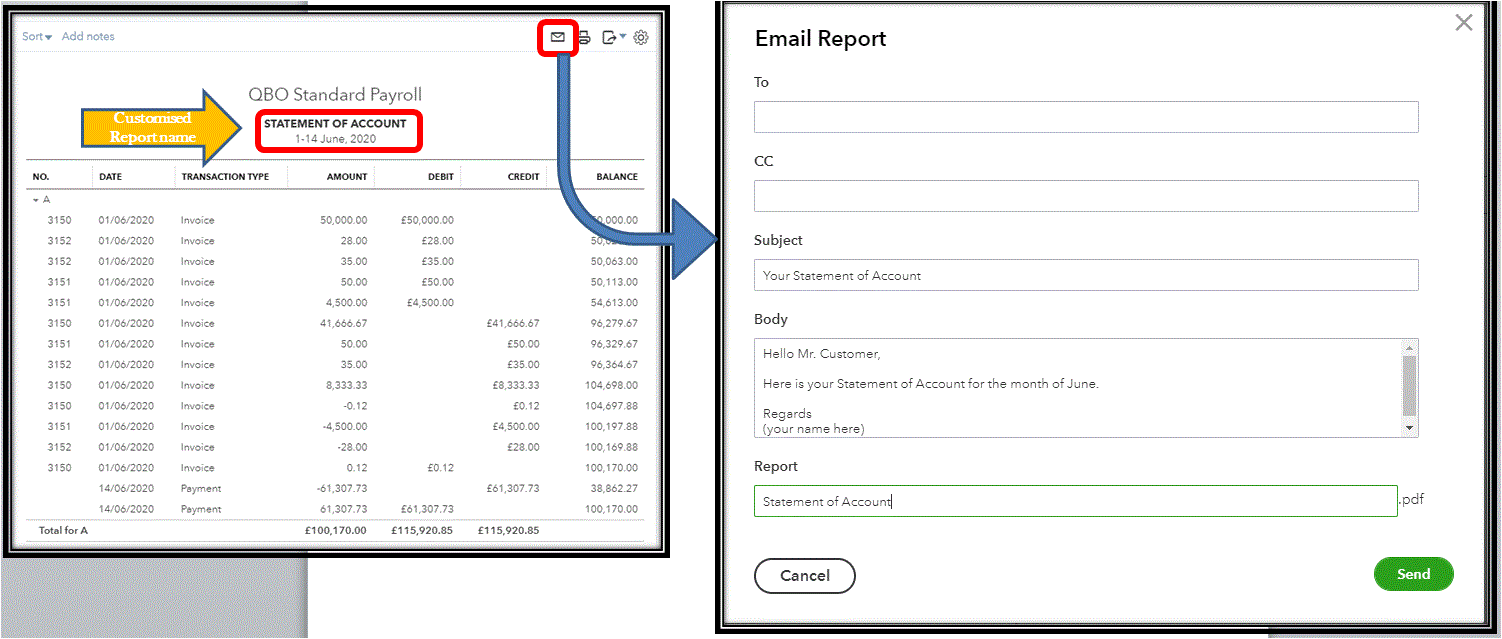
Task: Click the debit value £4,500.00
Action: click(x=430, y=303)
